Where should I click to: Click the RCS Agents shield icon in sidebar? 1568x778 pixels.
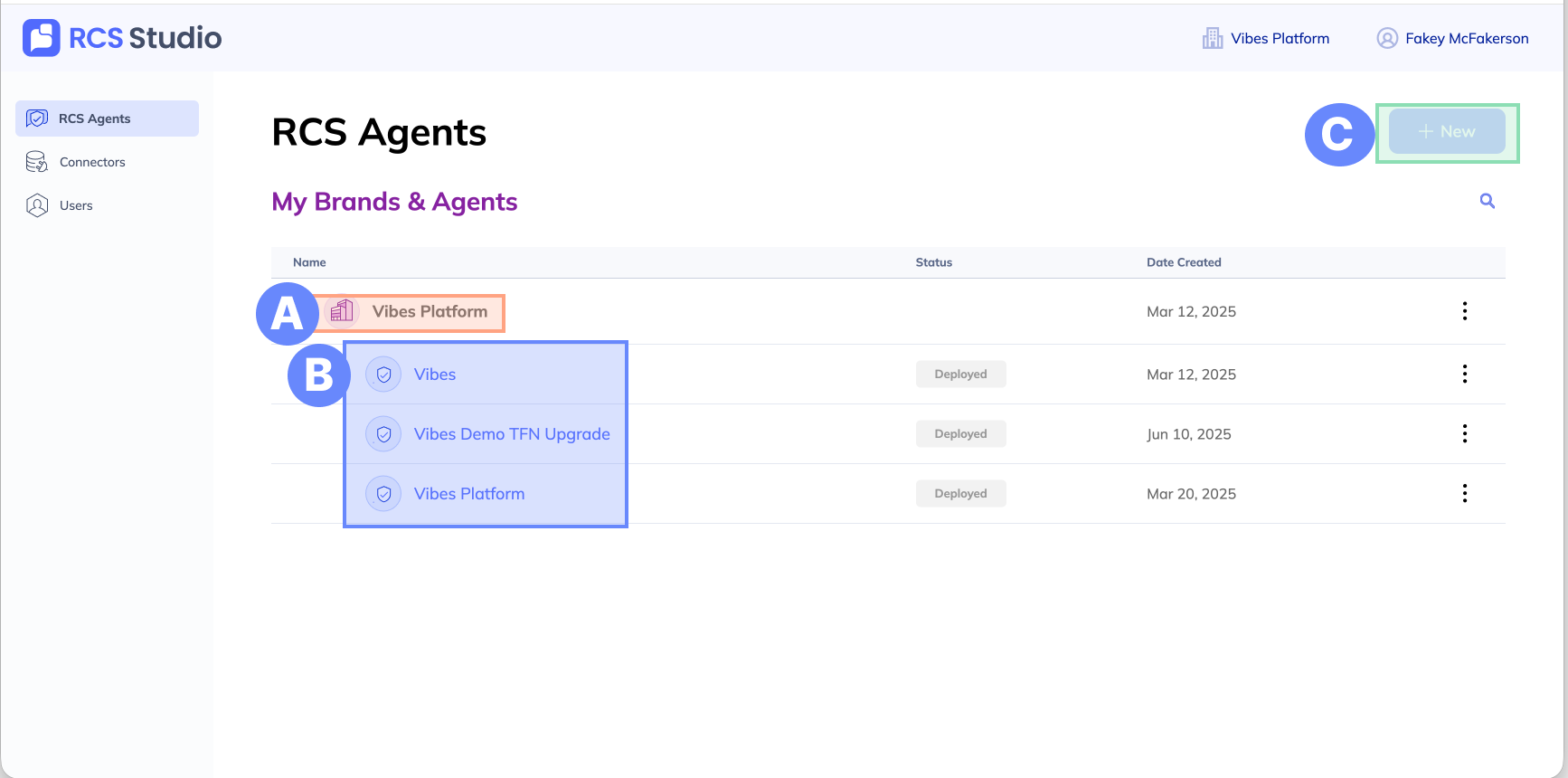(37, 119)
